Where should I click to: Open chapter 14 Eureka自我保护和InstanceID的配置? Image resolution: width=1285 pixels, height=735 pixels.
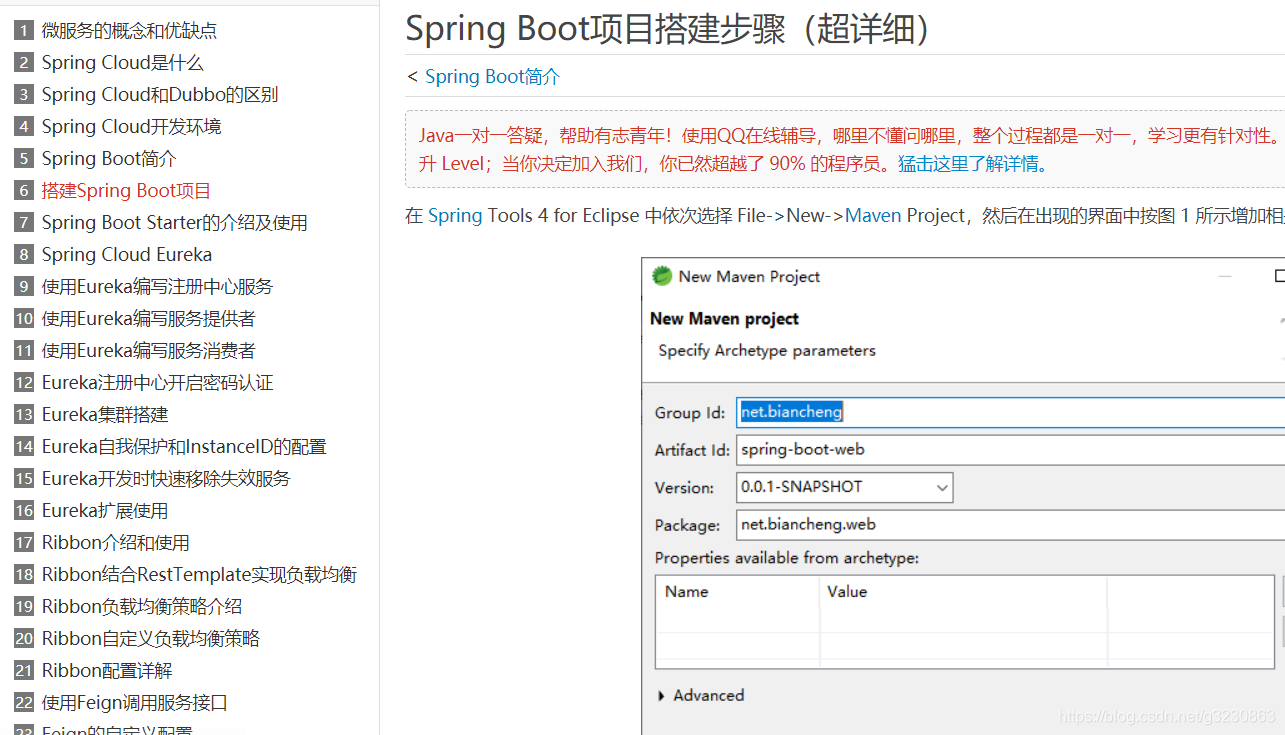184,447
